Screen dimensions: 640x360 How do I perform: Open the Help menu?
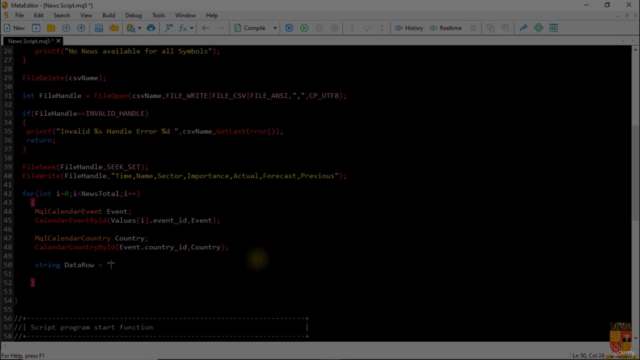point(212,15)
